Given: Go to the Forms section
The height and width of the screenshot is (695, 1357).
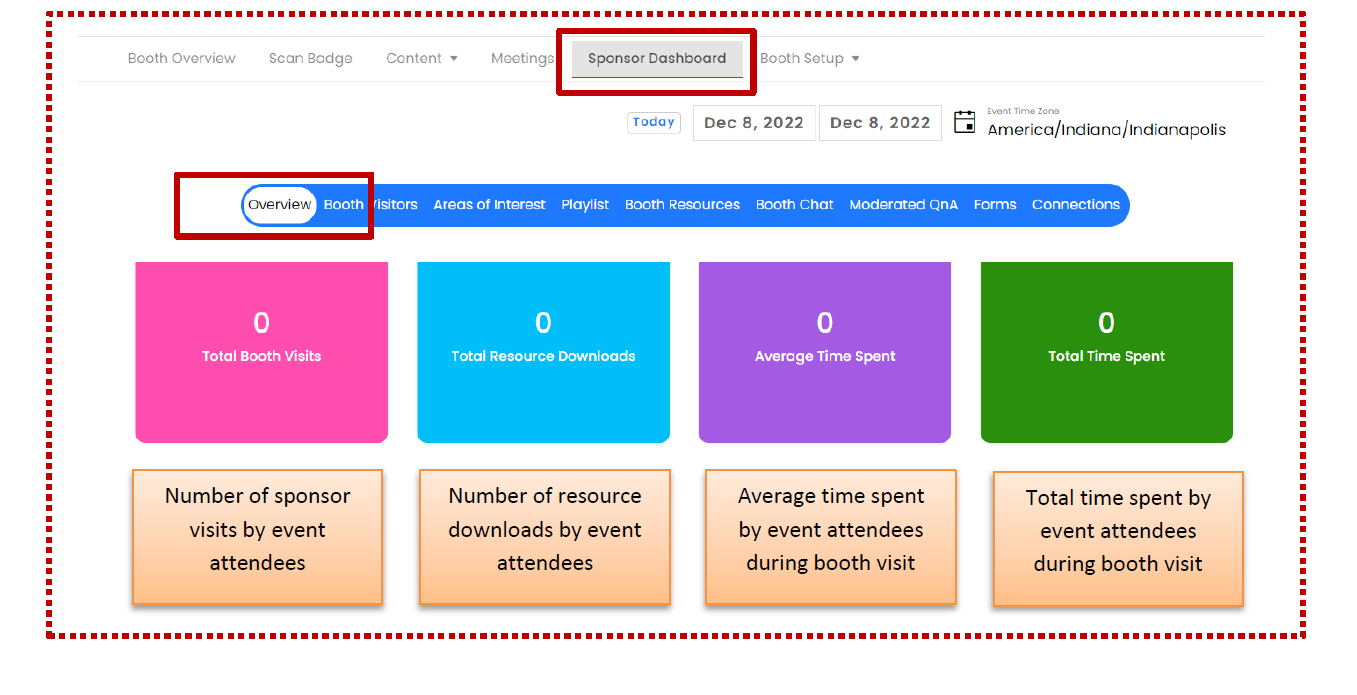Looking at the screenshot, I should [994, 205].
